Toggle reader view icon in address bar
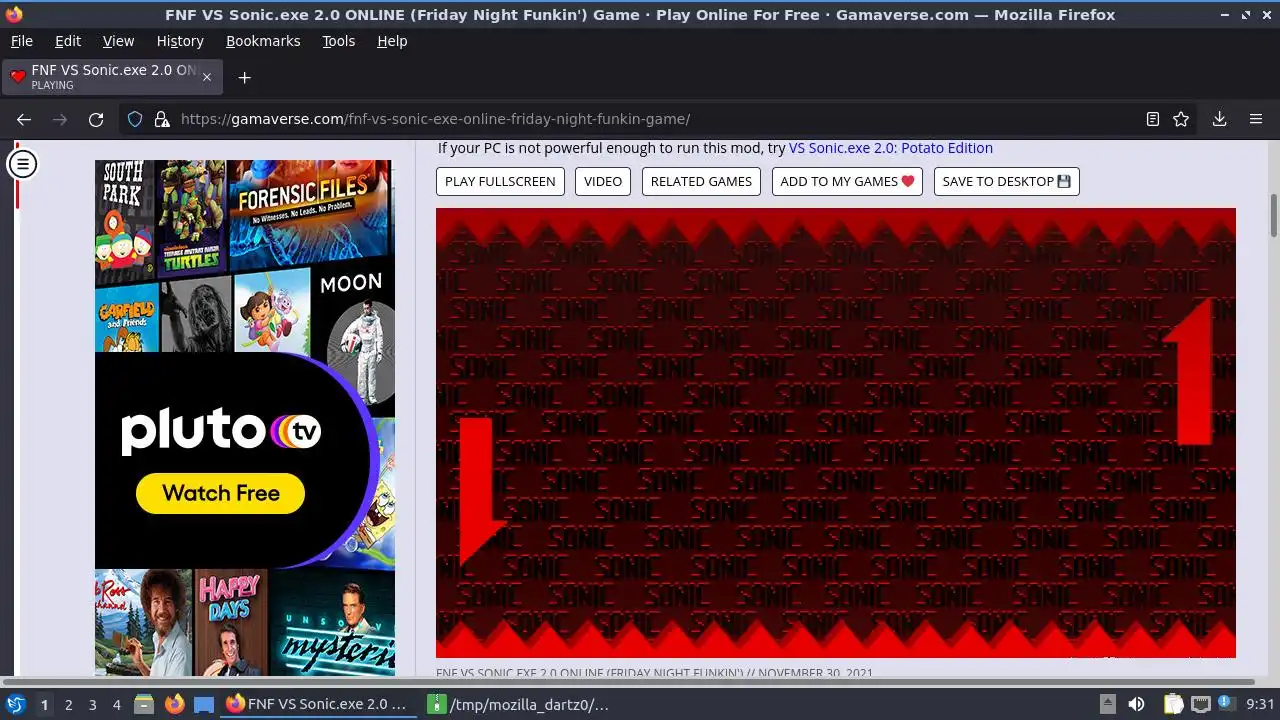Viewport: 1280px width, 720px height. [1153, 119]
